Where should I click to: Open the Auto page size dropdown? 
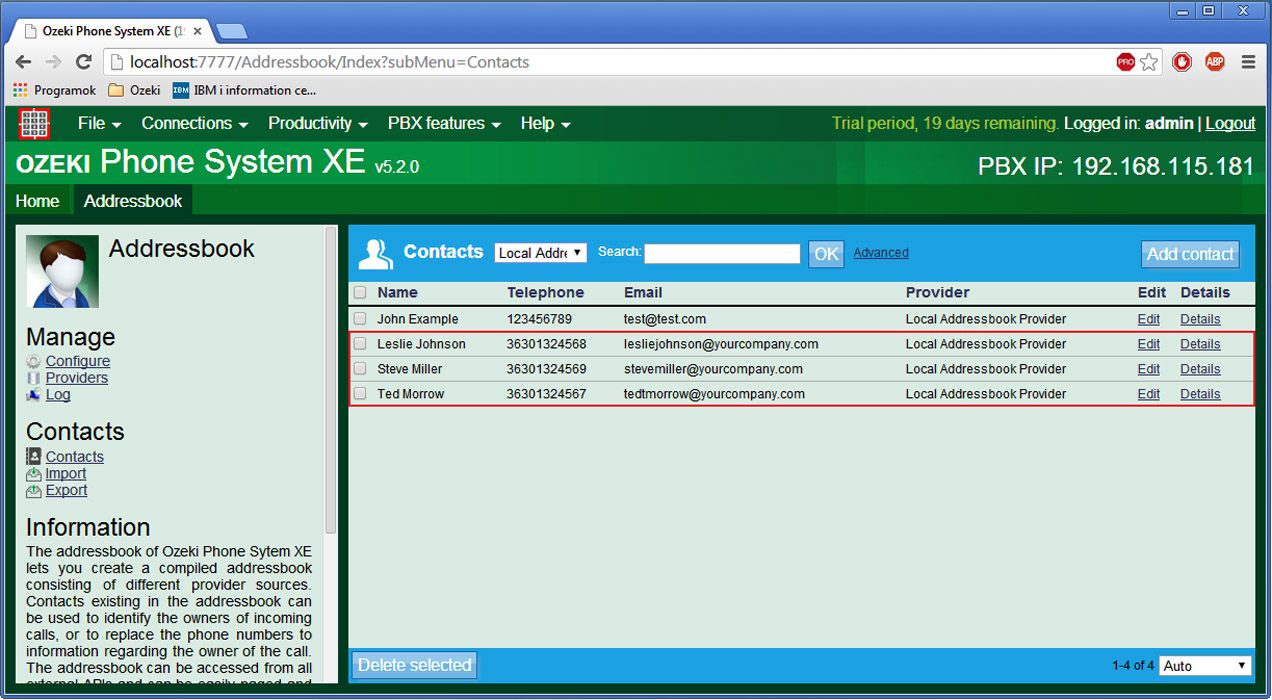click(x=1206, y=666)
